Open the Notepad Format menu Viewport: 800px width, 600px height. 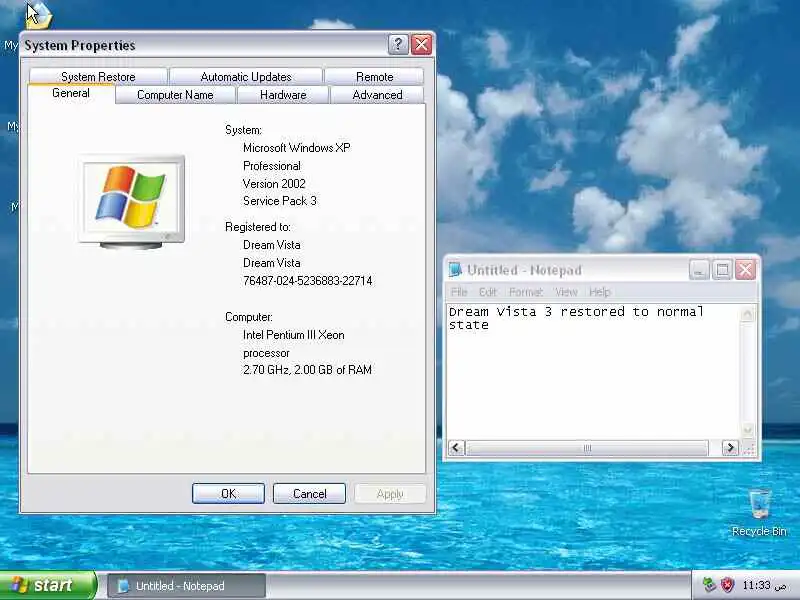[526, 292]
